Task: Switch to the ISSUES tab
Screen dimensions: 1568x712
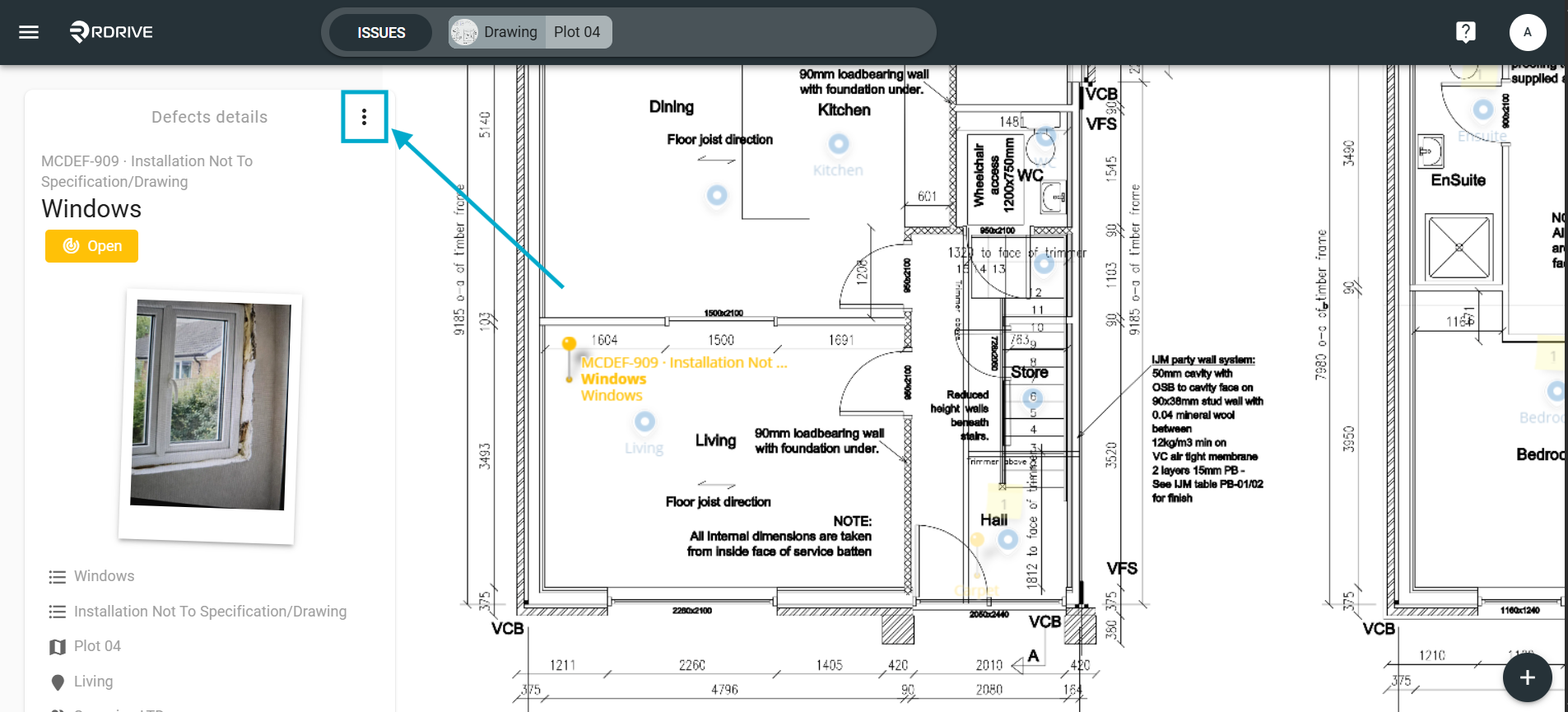Action: point(381,32)
